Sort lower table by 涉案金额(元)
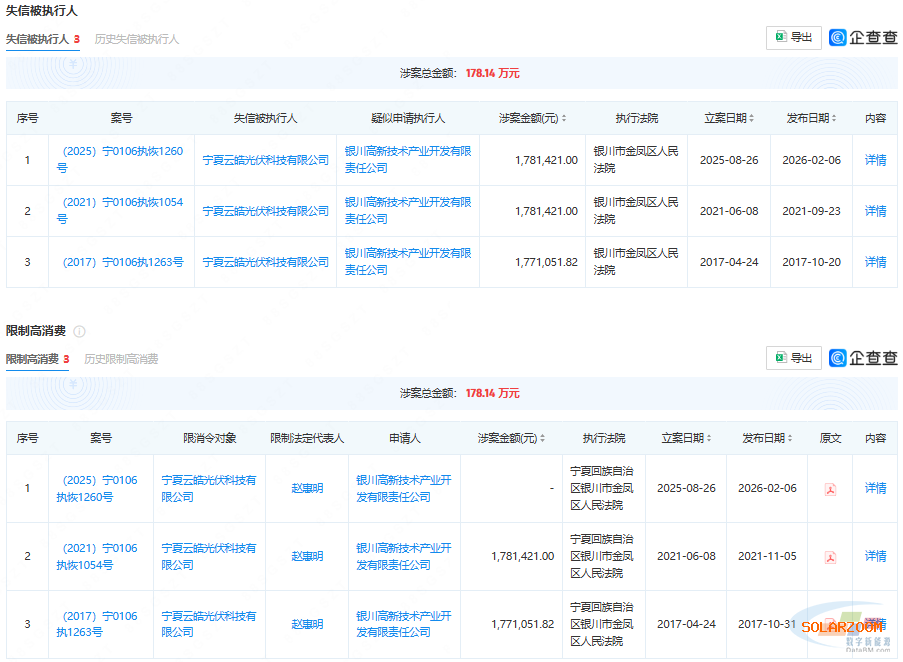The height and width of the screenshot is (662, 903). click(543, 439)
